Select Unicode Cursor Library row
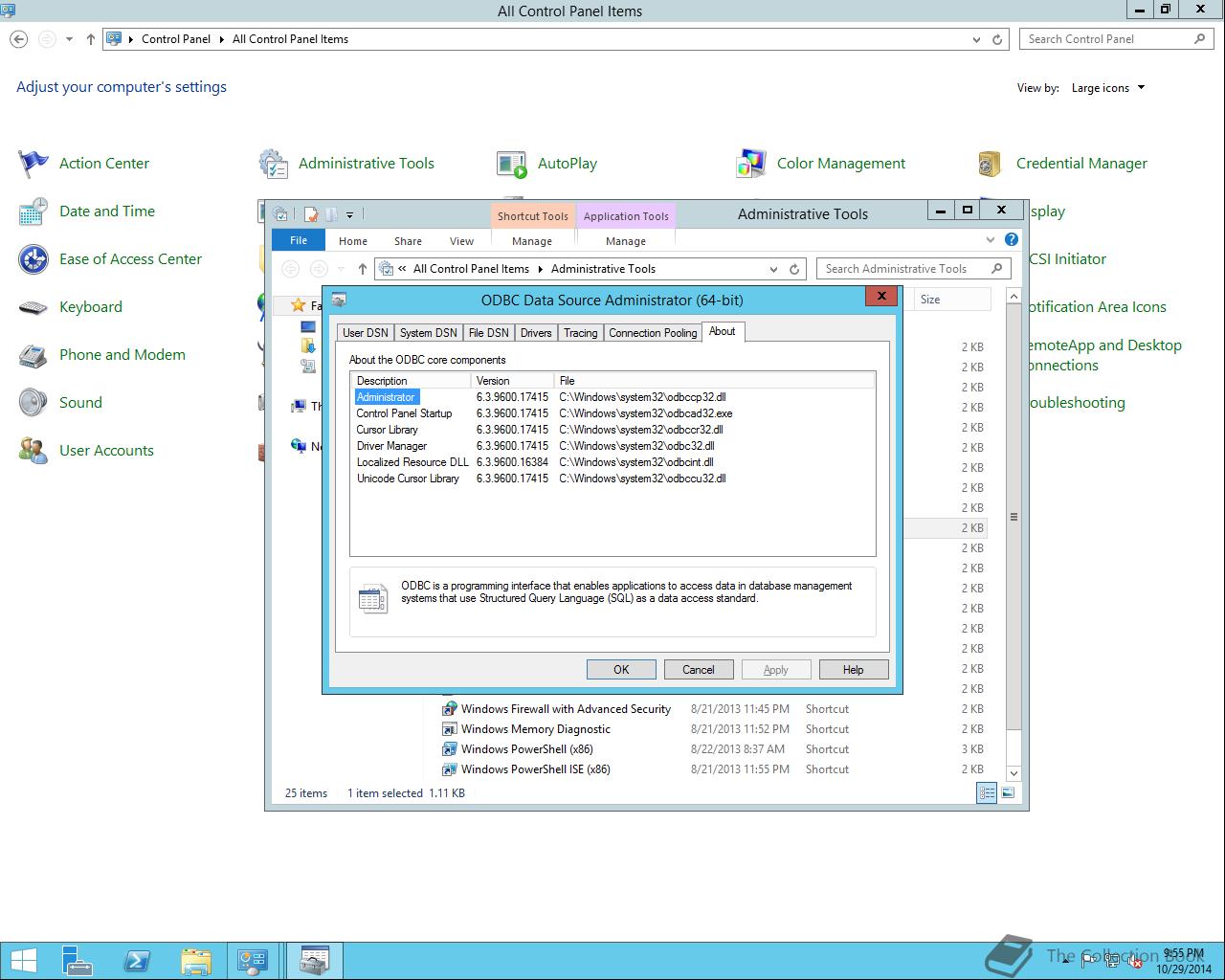The height and width of the screenshot is (980, 1225). 612,479
